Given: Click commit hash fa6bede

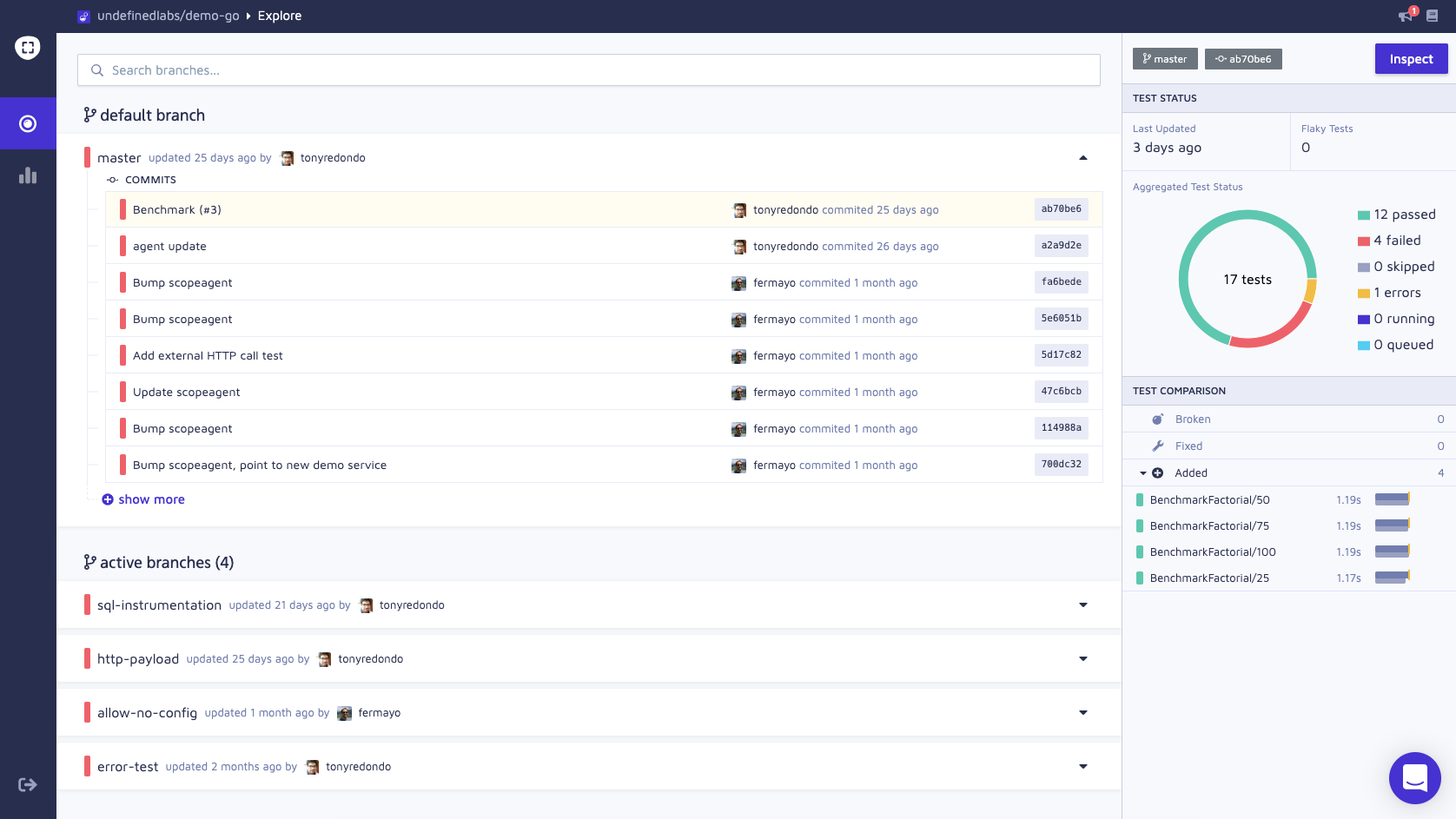Looking at the screenshot, I should point(1062,282).
